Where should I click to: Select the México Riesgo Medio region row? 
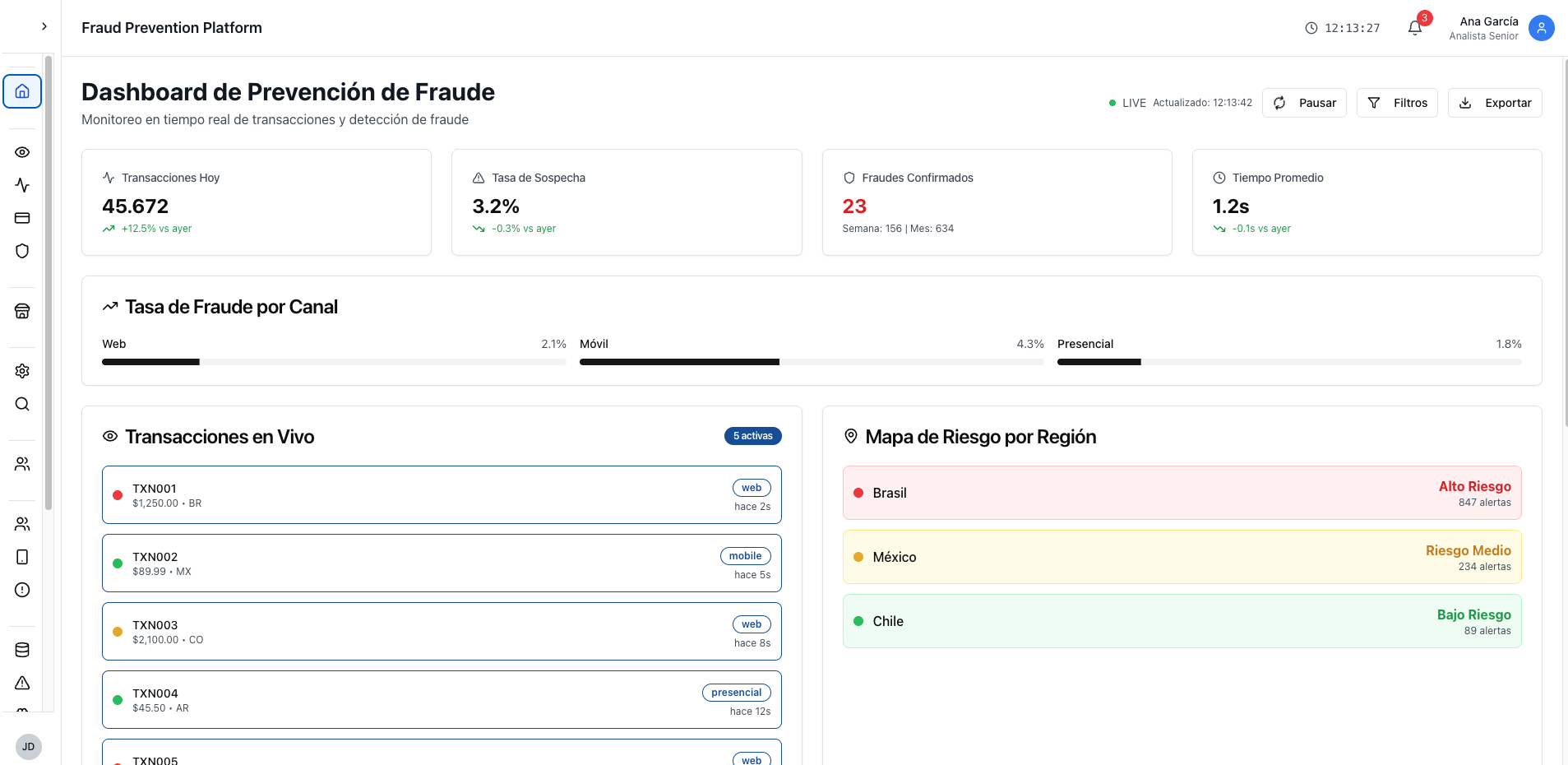pyautogui.click(x=1182, y=557)
